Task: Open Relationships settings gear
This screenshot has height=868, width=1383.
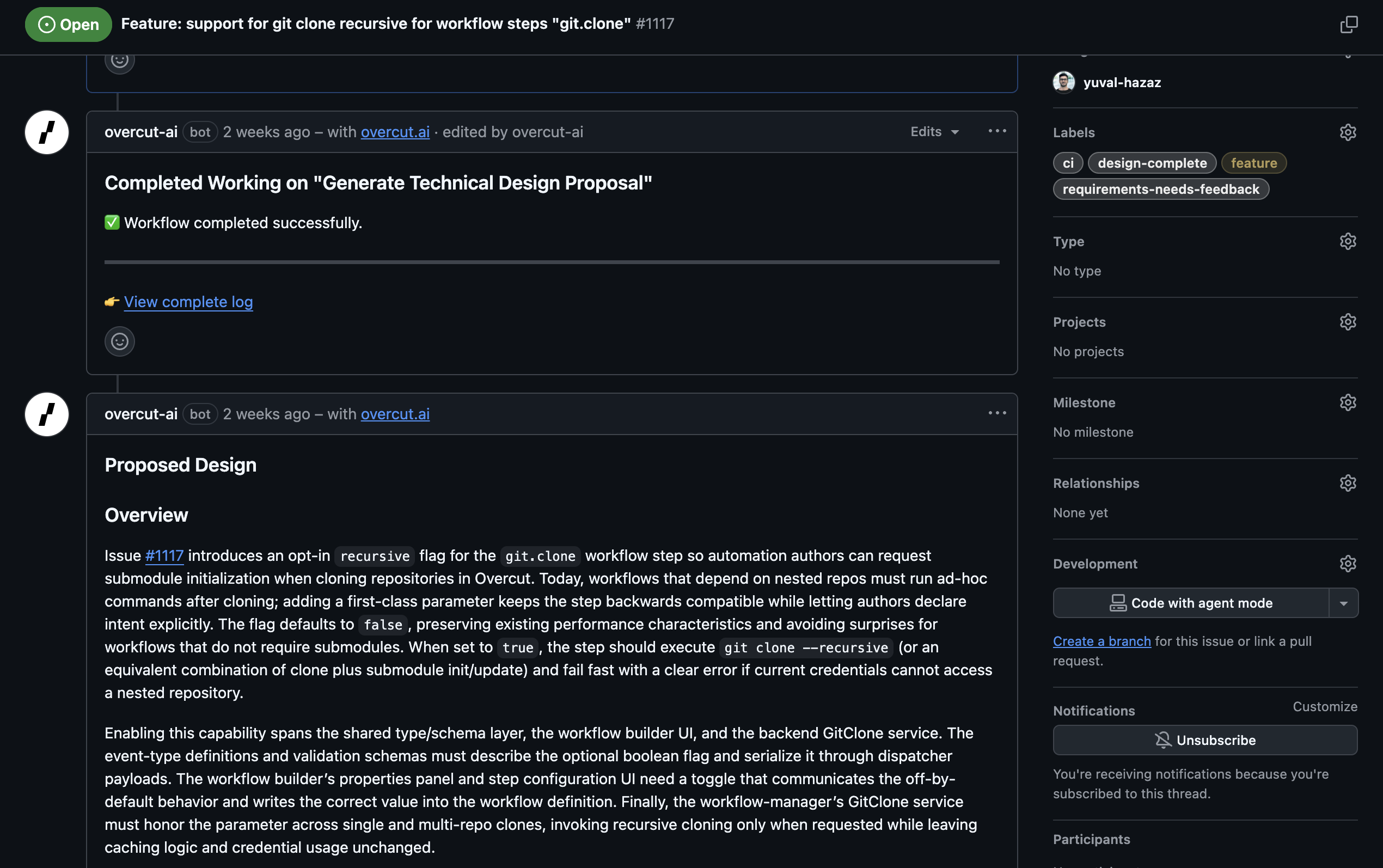Action: pos(1348,484)
